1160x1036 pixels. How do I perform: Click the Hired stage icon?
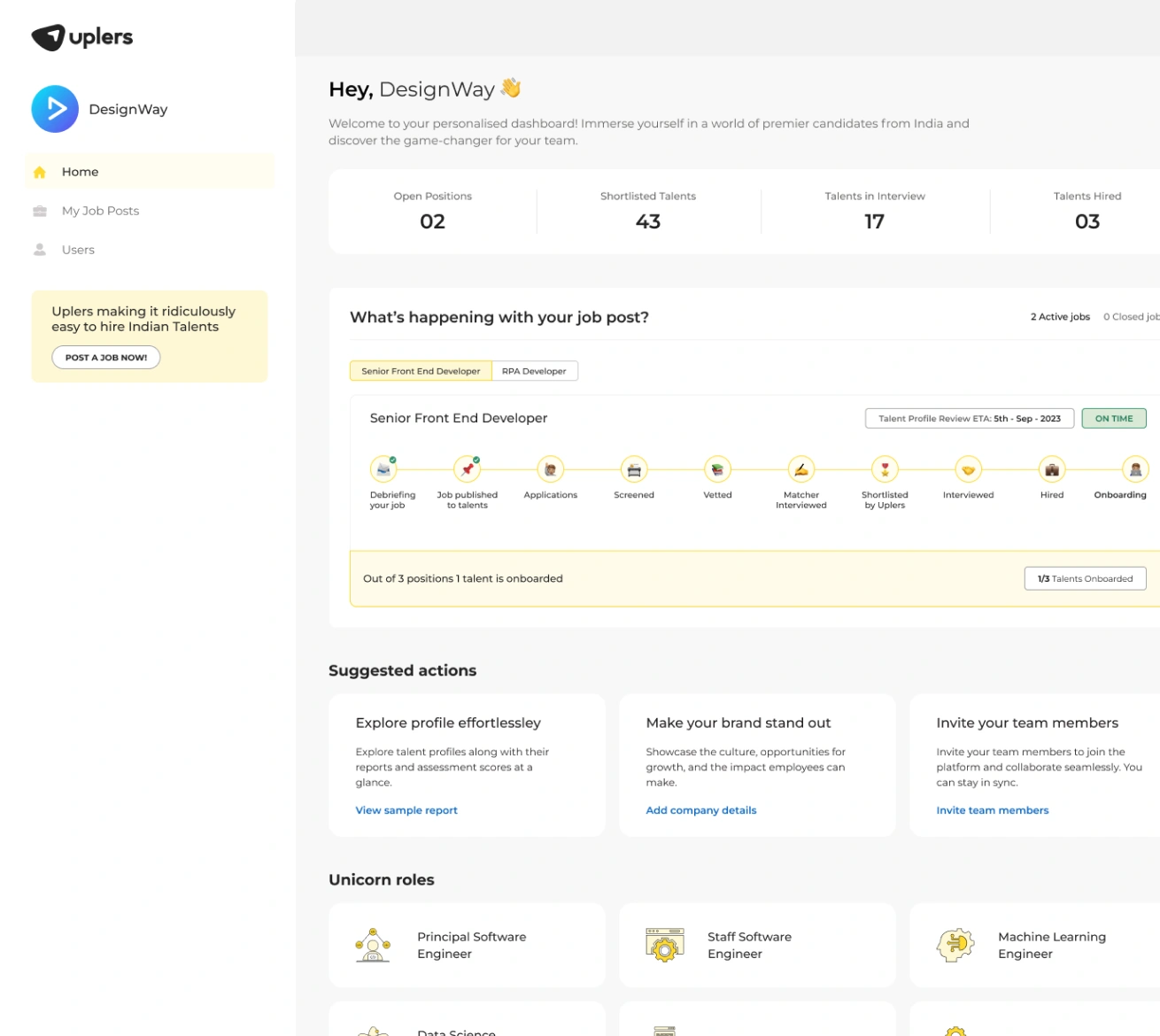[x=1051, y=469]
